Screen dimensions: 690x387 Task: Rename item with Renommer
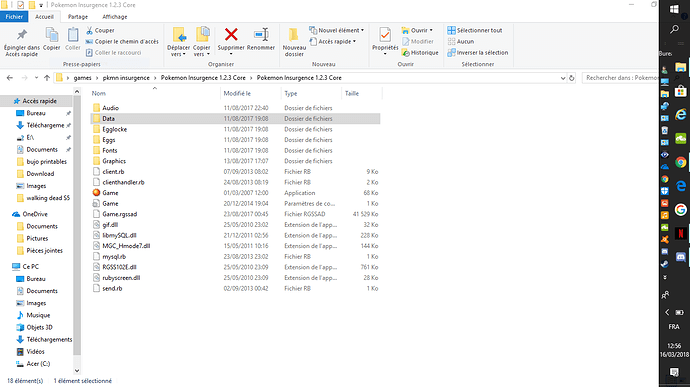(261, 40)
